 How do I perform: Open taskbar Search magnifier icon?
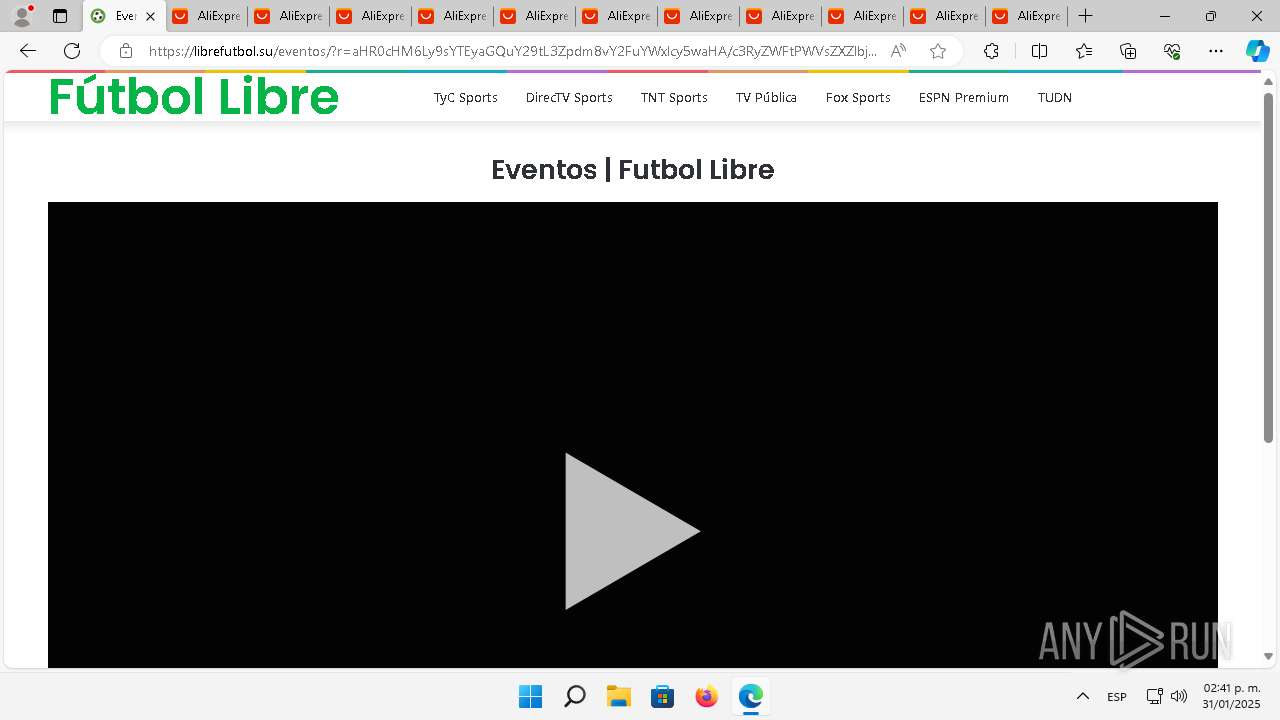point(574,696)
